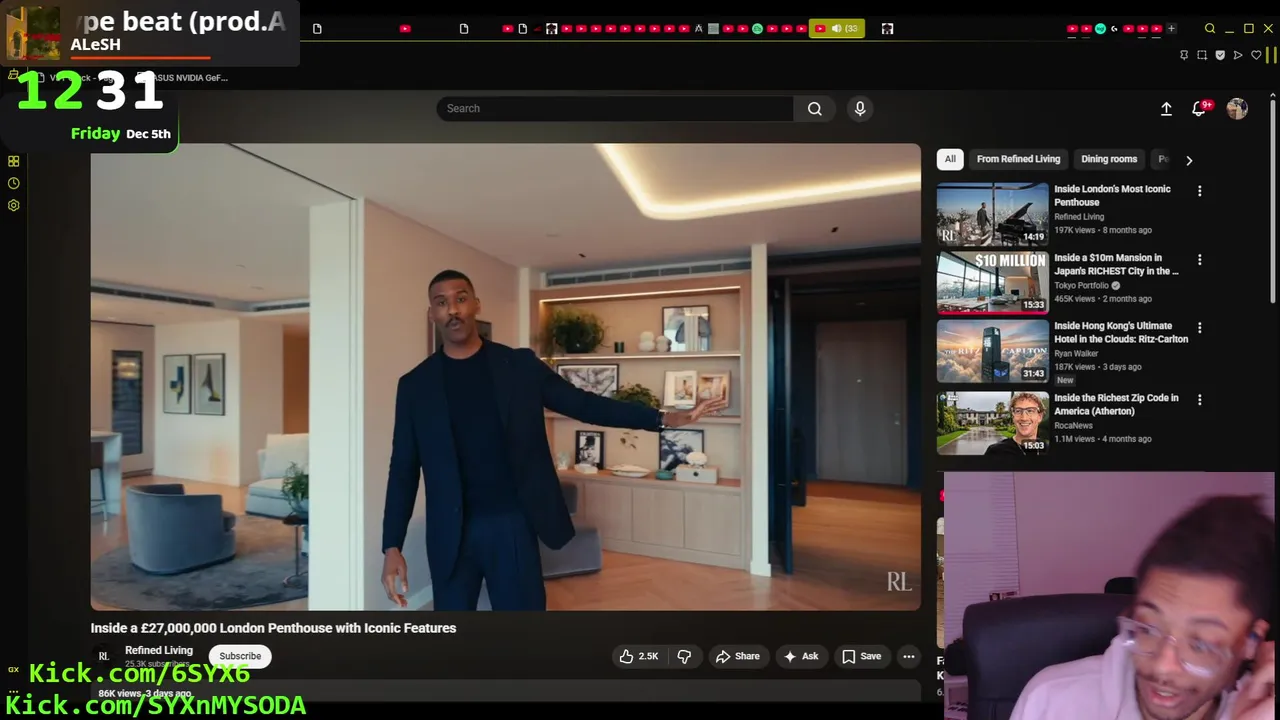
Task: Click the video title Inside a £27,000,000 London Penthouse
Action: point(273,628)
